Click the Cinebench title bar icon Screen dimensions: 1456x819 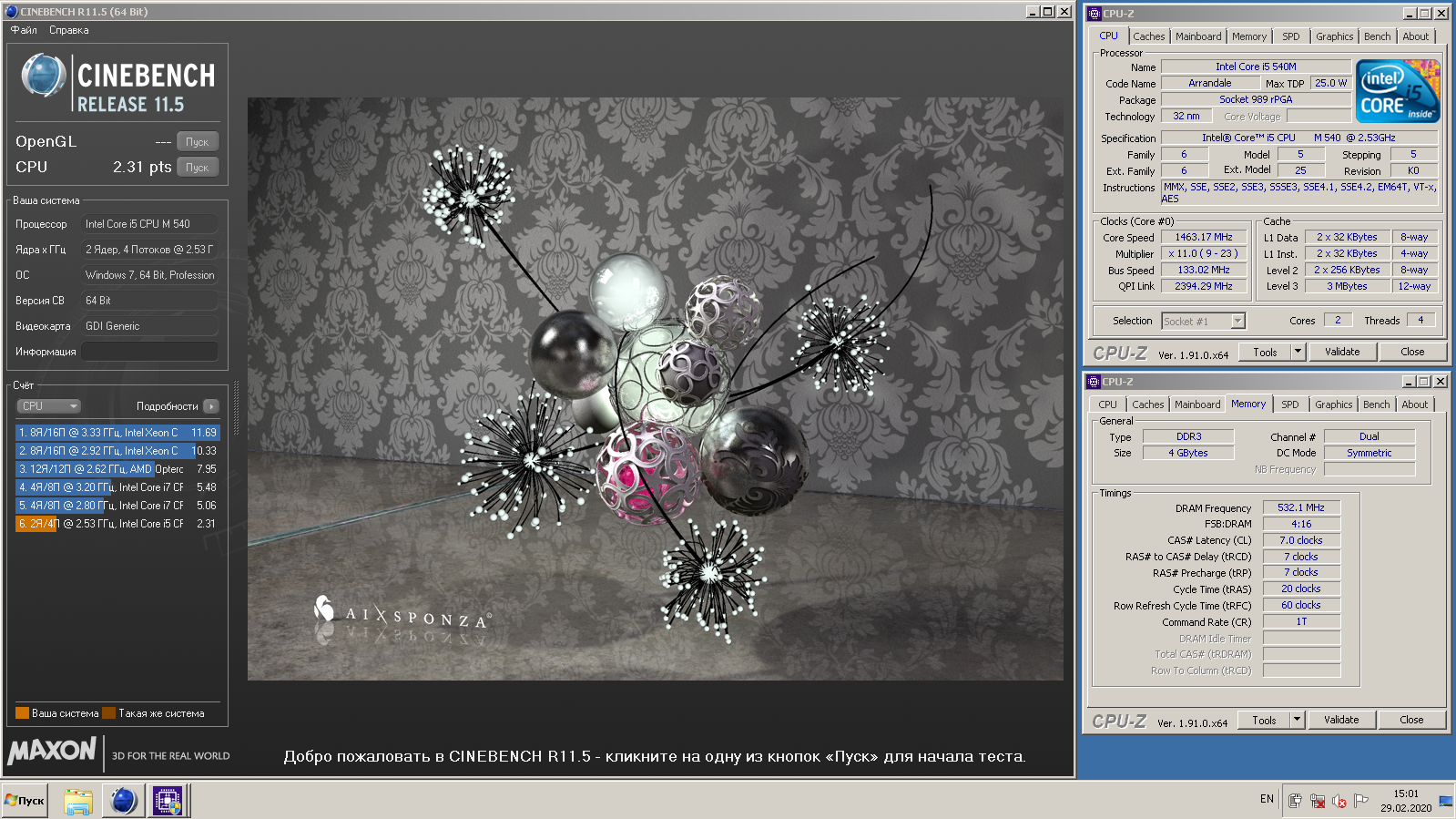point(12,12)
